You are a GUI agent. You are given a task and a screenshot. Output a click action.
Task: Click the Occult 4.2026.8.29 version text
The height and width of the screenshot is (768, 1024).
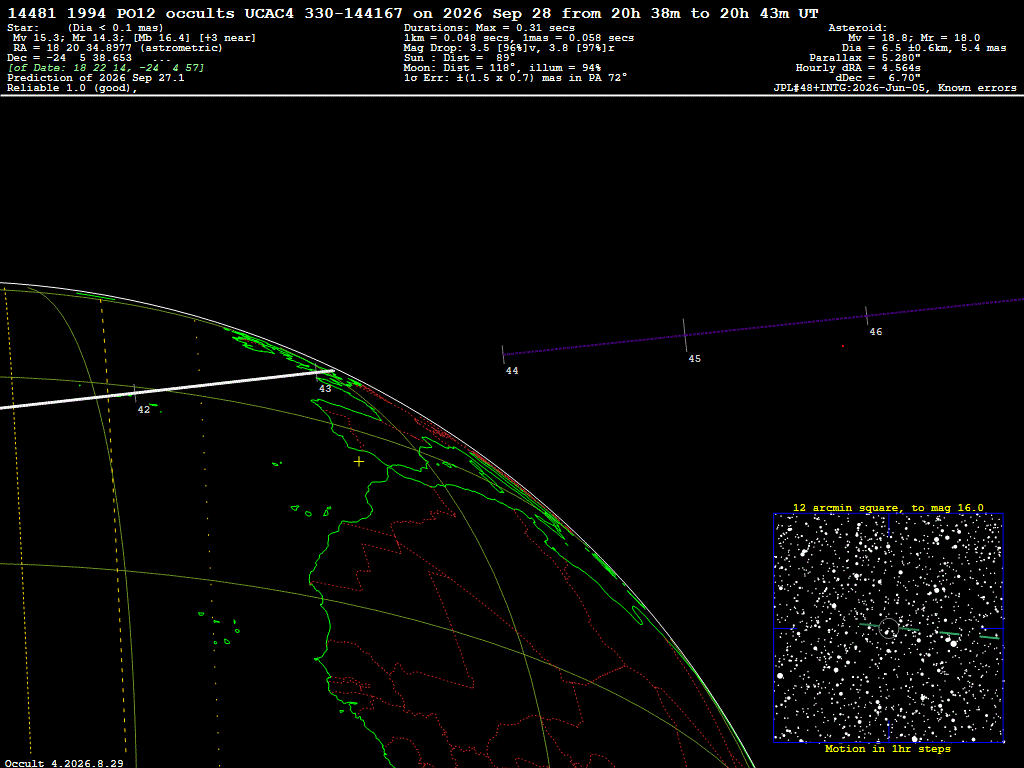[64, 763]
